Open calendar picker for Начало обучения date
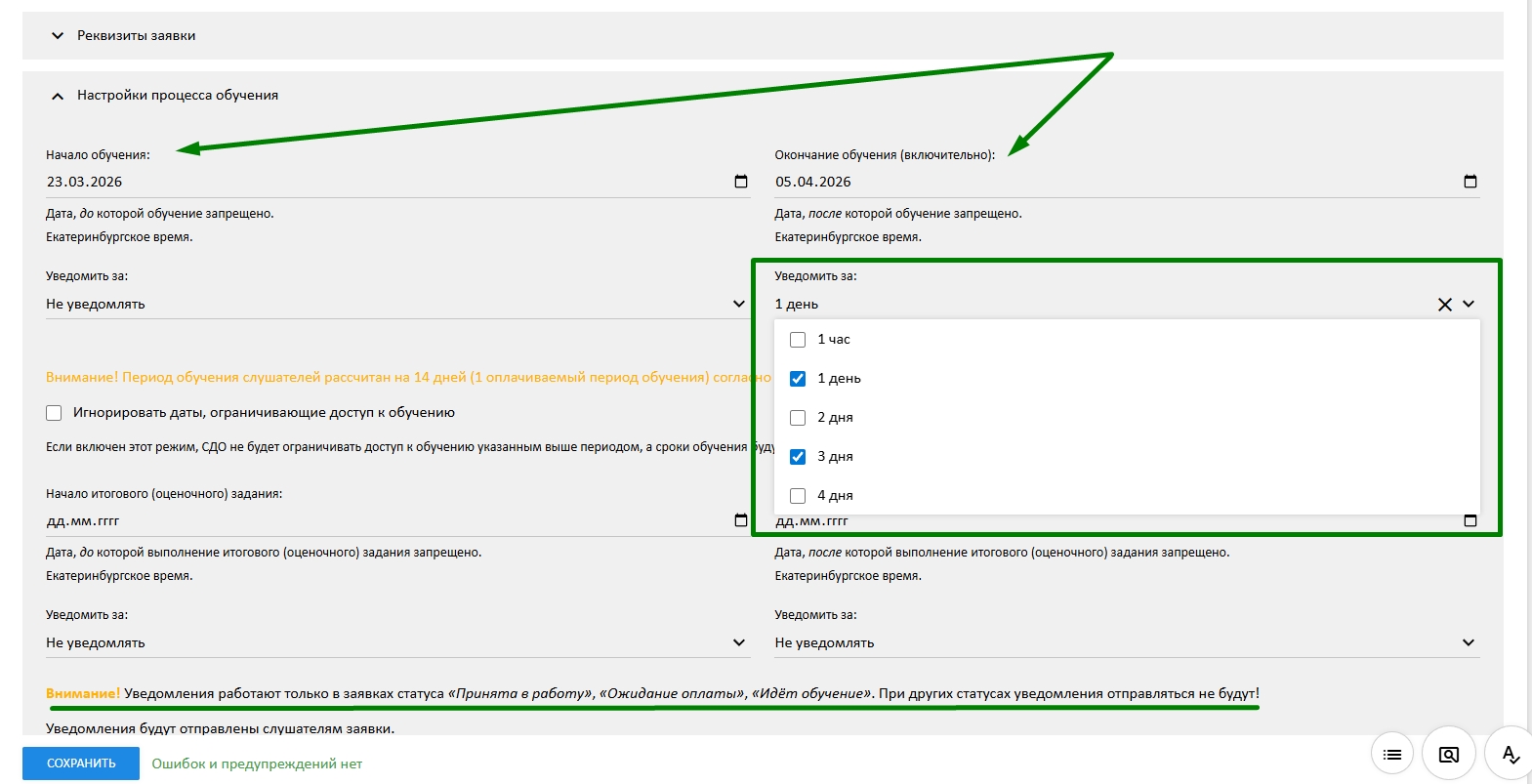 [740, 182]
